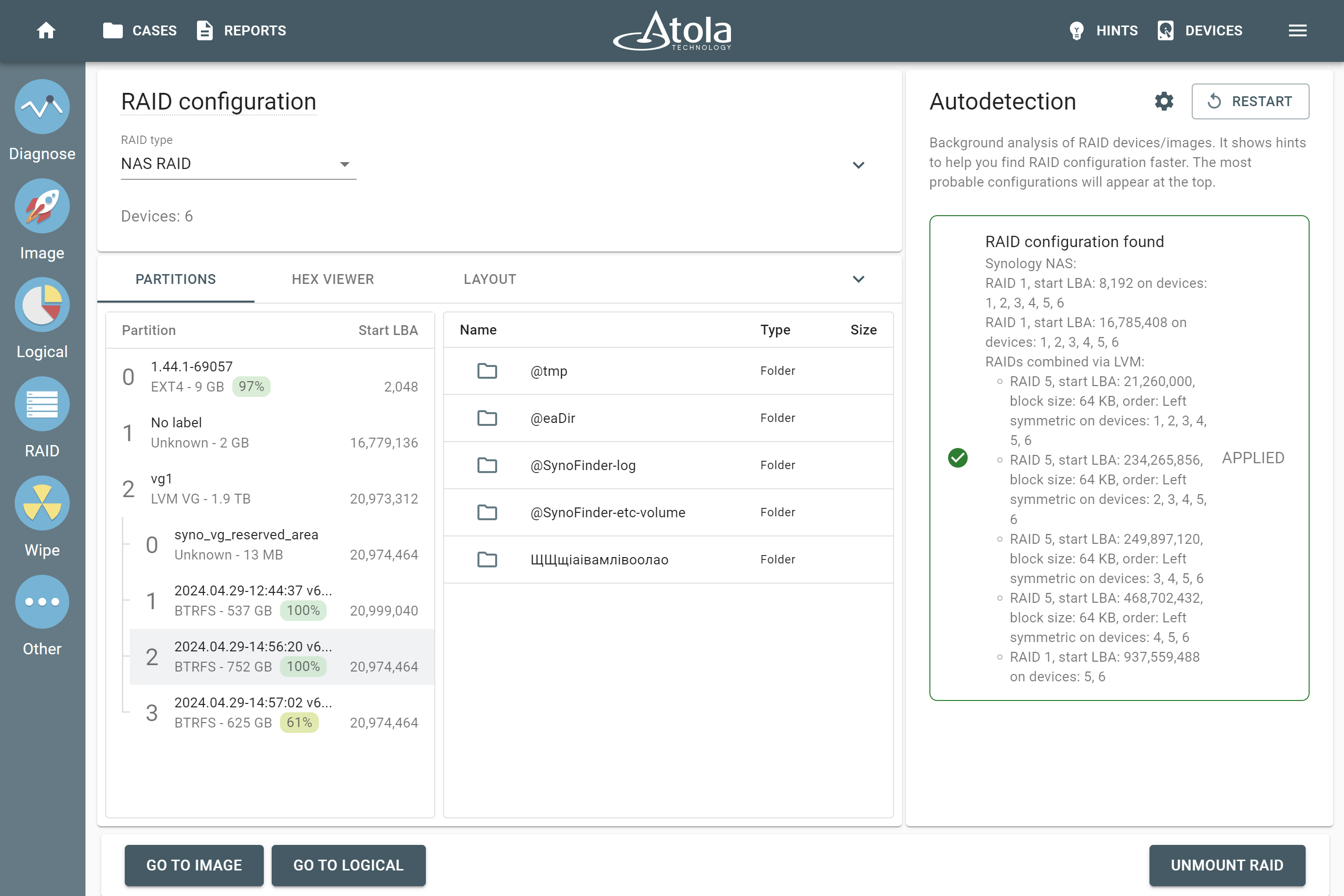Click the DEVICES label in header

[x=1214, y=30]
